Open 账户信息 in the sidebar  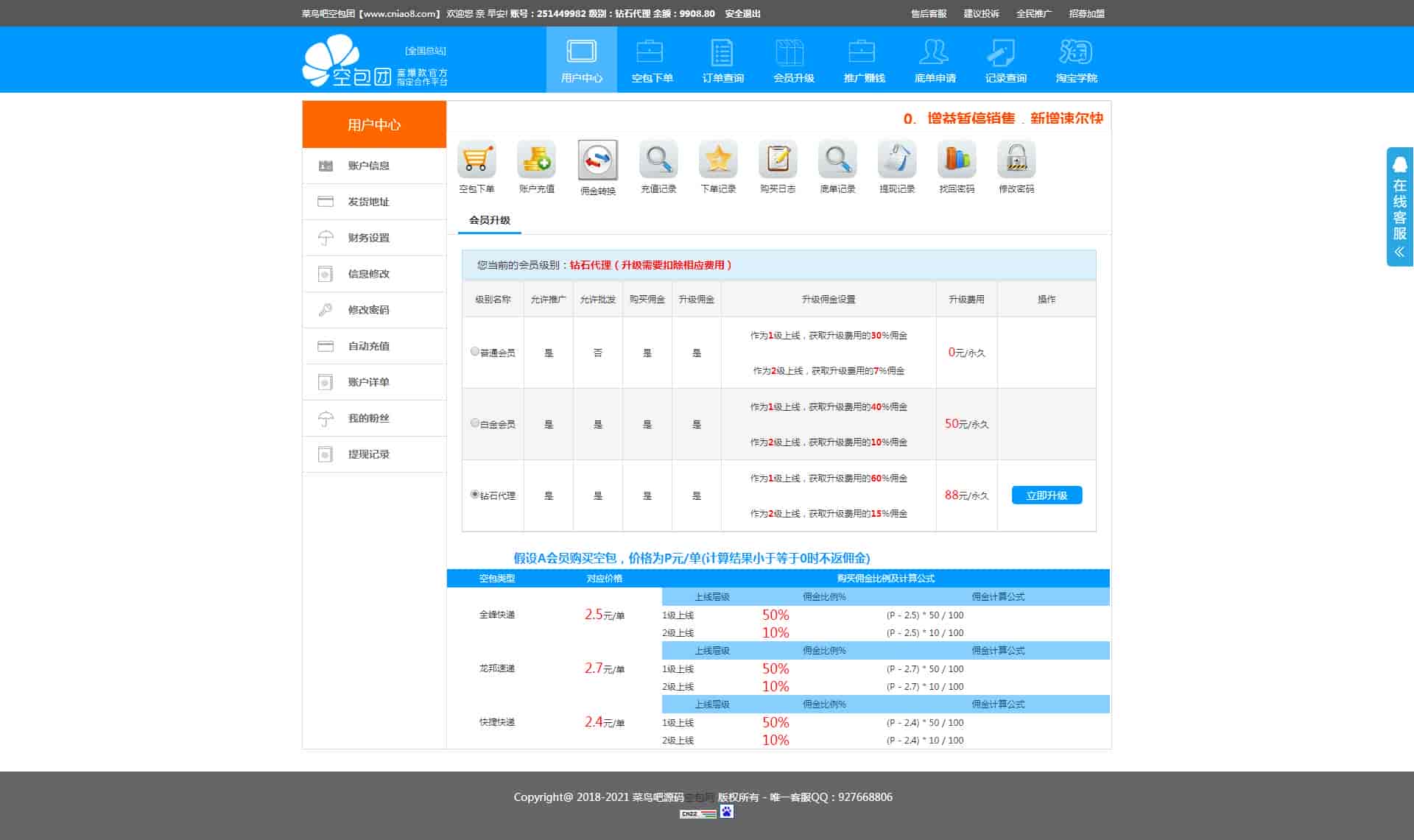click(x=369, y=166)
